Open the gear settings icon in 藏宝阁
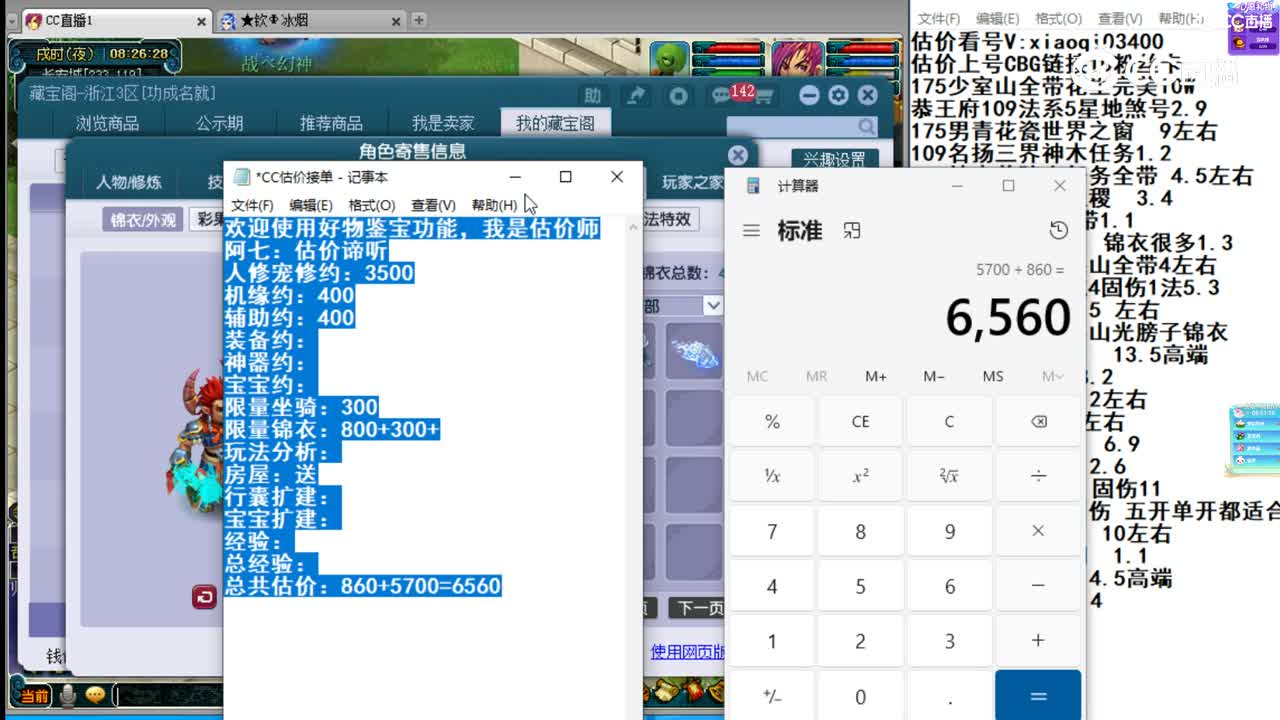 click(x=838, y=95)
